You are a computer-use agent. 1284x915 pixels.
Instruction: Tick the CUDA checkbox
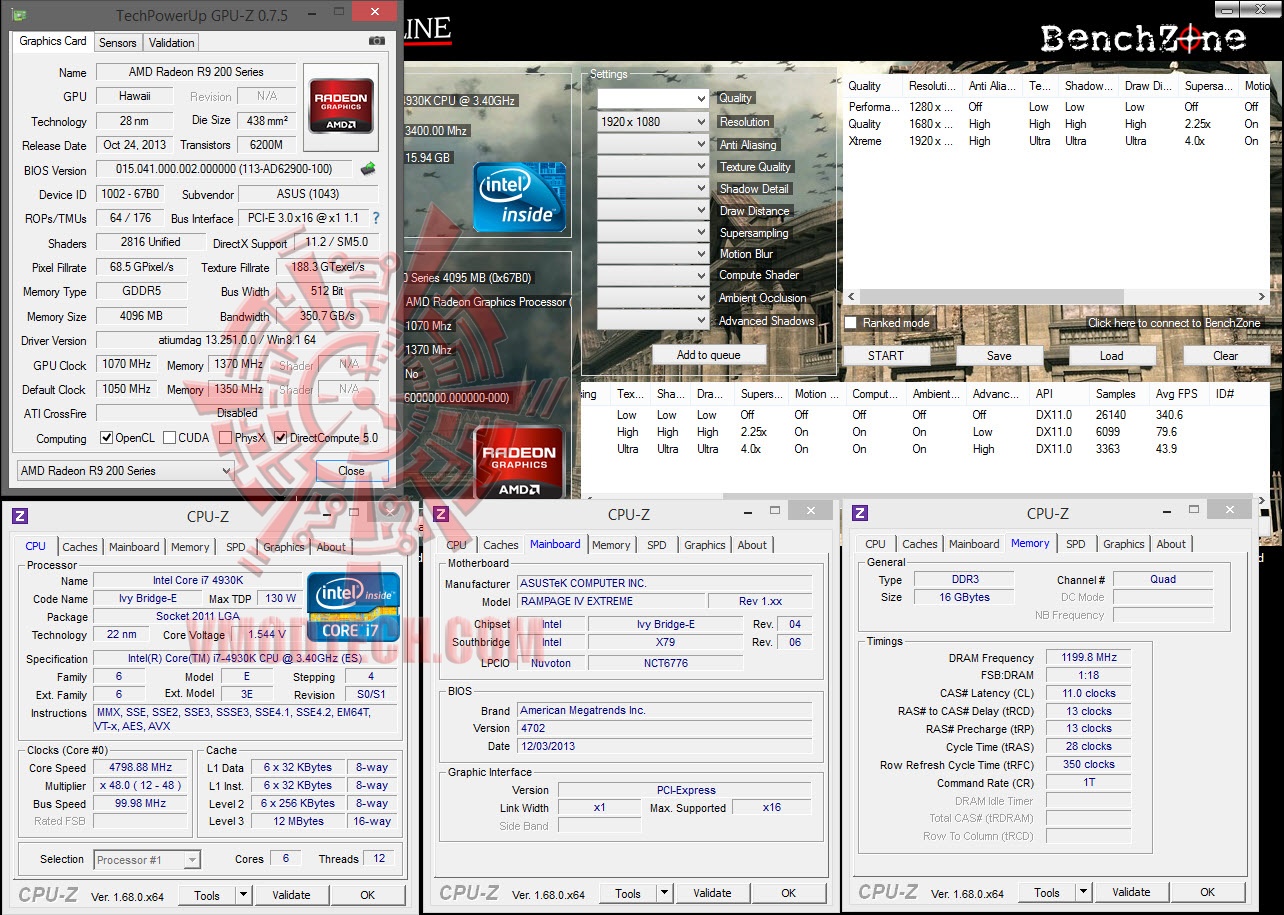coord(169,438)
